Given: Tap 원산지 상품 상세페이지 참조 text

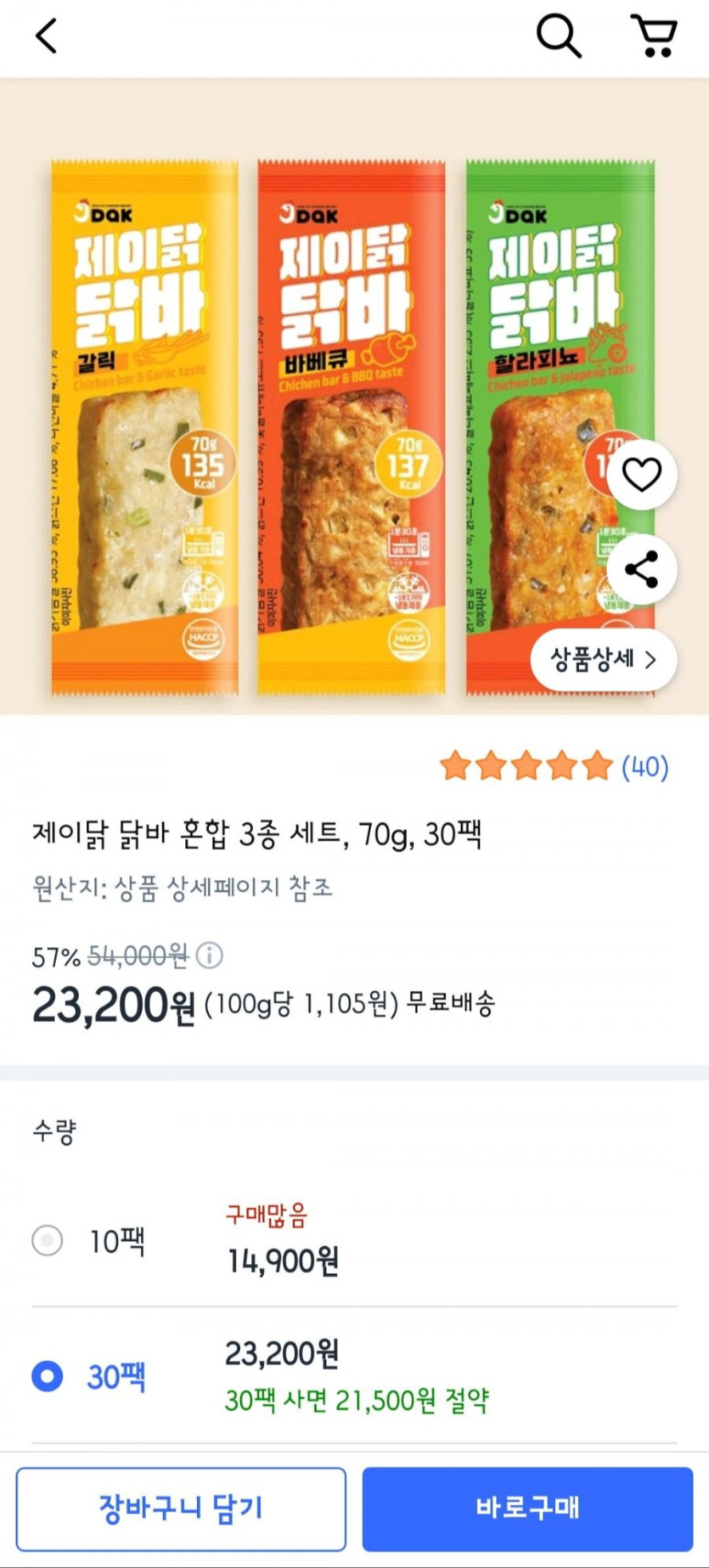Looking at the screenshot, I should coord(183,888).
